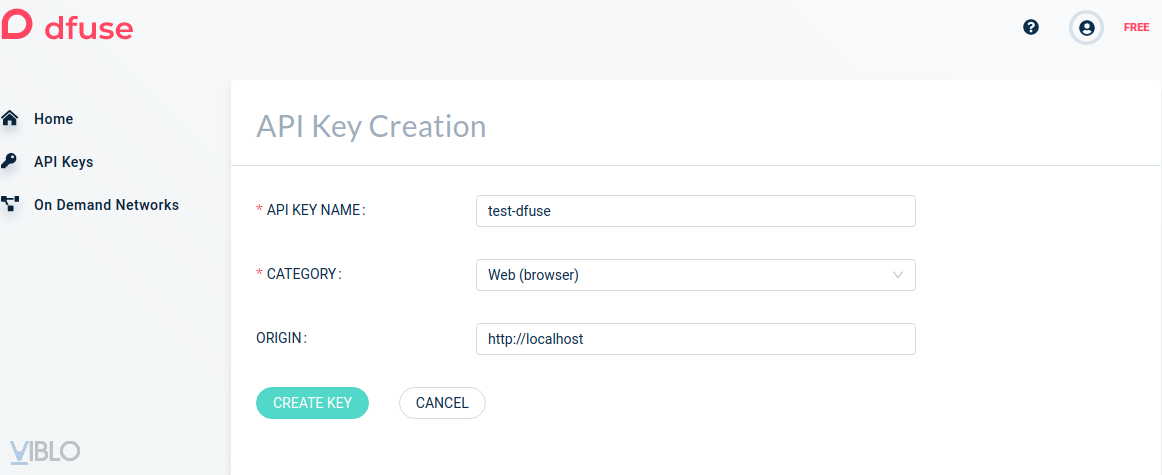The image size is (1162, 475).
Task: Navigate to On Demand Networks
Action: tap(106, 205)
